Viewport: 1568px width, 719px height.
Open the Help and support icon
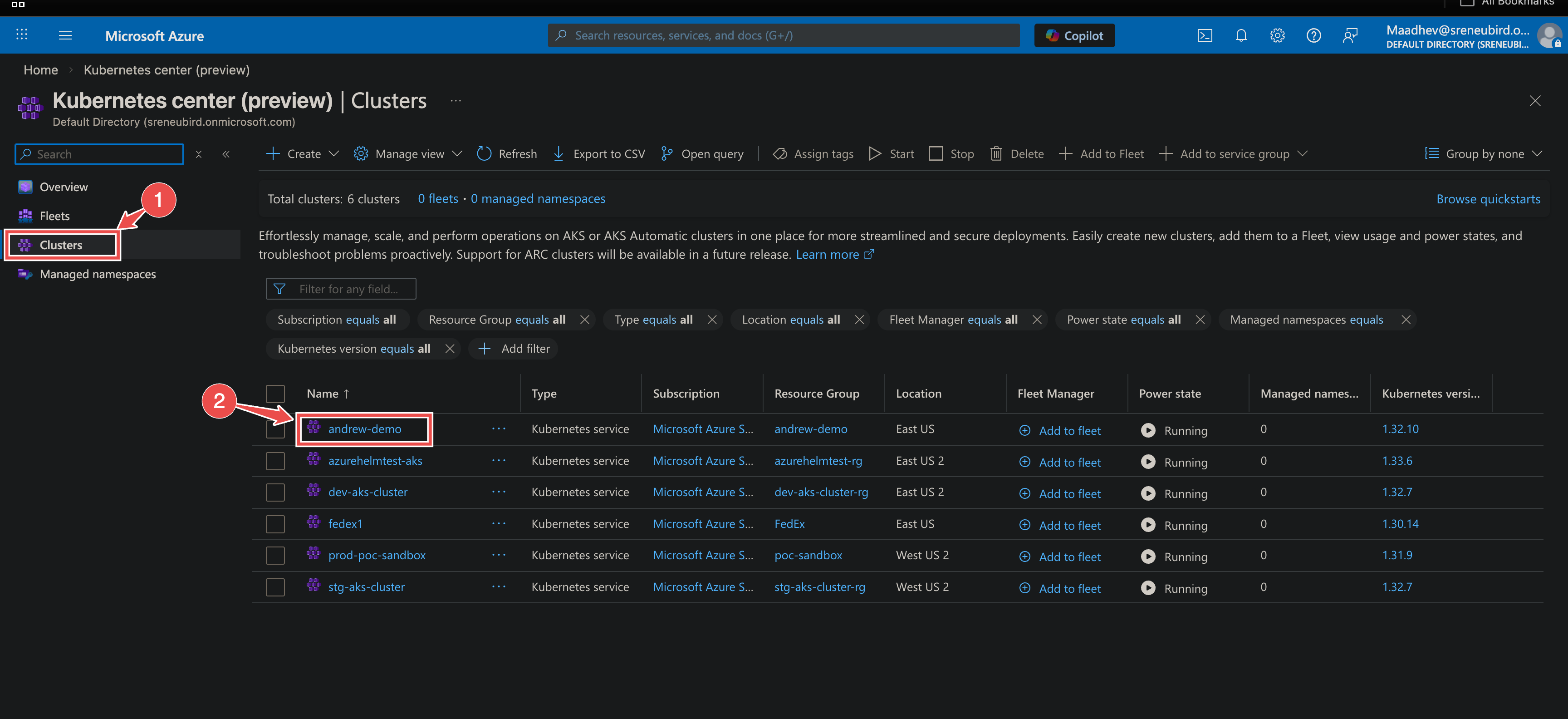pos(1313,35)
